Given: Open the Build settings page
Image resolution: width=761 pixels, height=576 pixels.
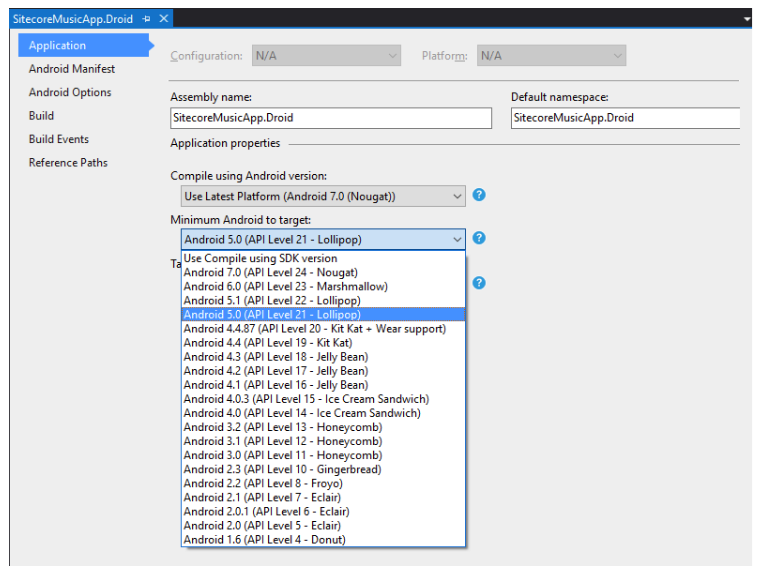Looking at the screenshot, I should pyautogui.click(x=41, y=116).
